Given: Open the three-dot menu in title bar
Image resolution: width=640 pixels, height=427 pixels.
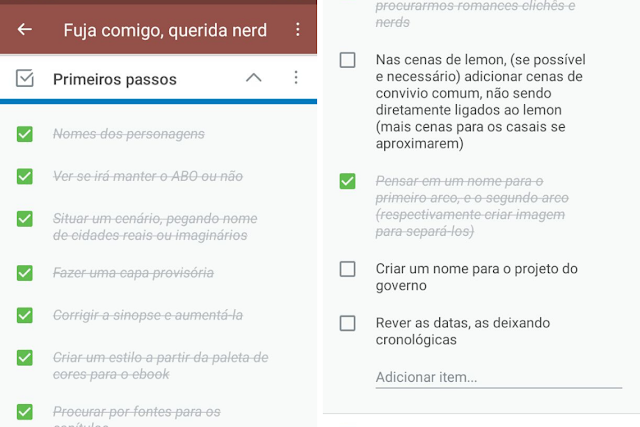Looking at the screenshot, I should [x=297, y=30].
